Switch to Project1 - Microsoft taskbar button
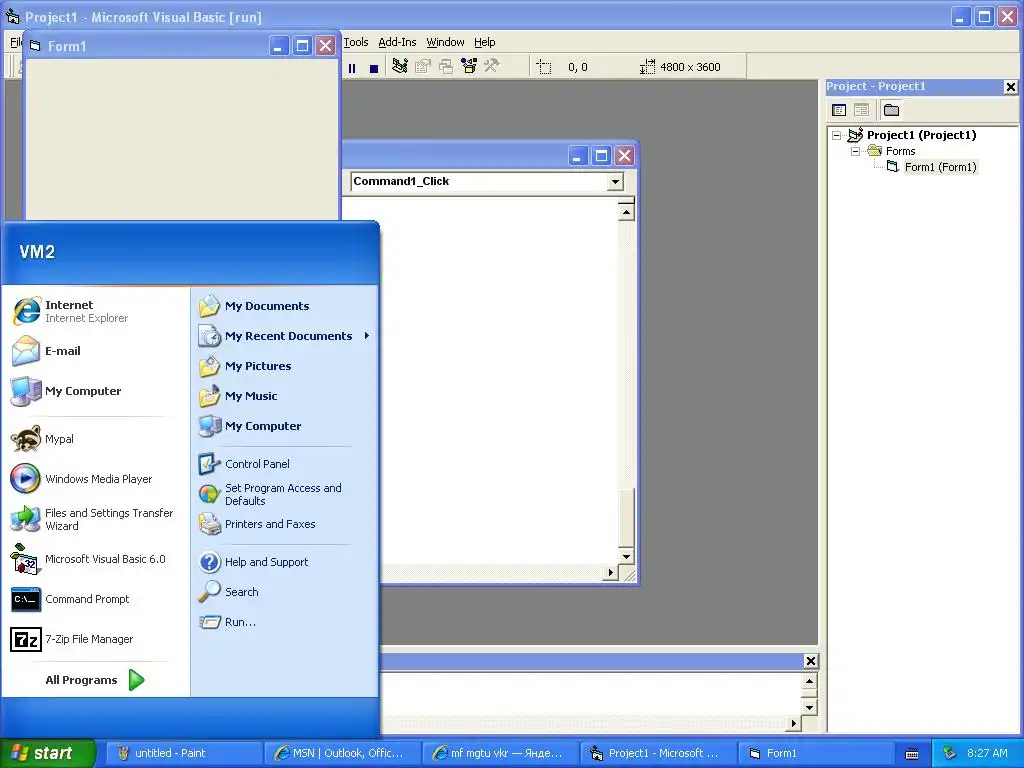Viewport: 1024px width, 768px height. 658,753
